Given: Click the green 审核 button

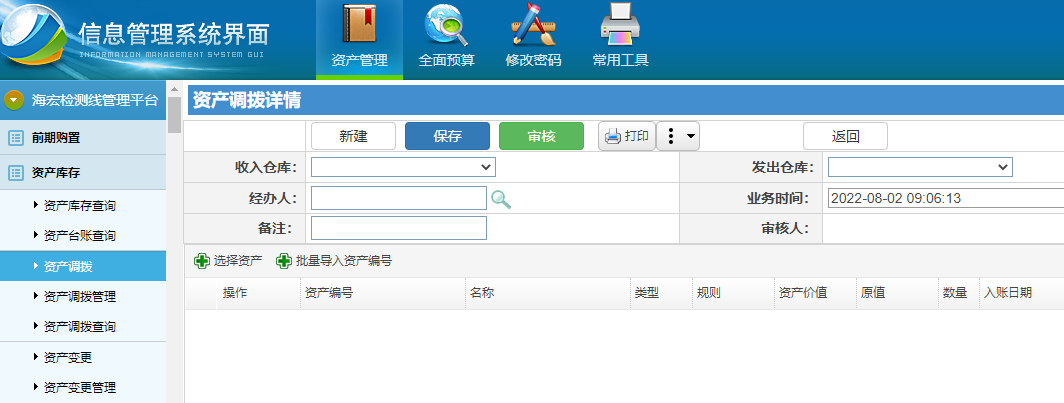Looking at the screenshot, I should (542, 136).
